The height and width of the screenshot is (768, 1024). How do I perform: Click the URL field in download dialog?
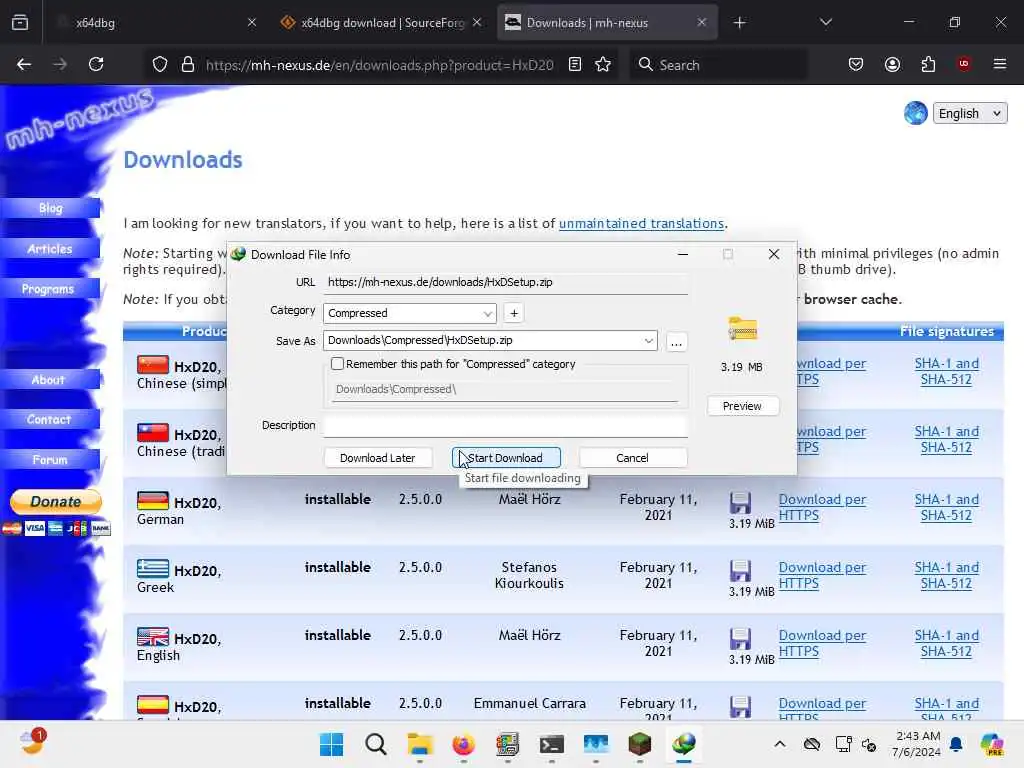pos(505,282)
